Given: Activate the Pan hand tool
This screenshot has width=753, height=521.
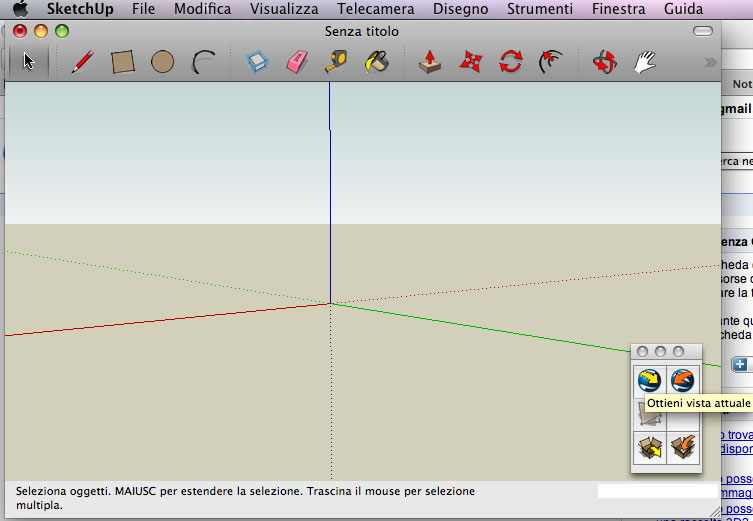Looking at the screenshot, I should (643, 62).
